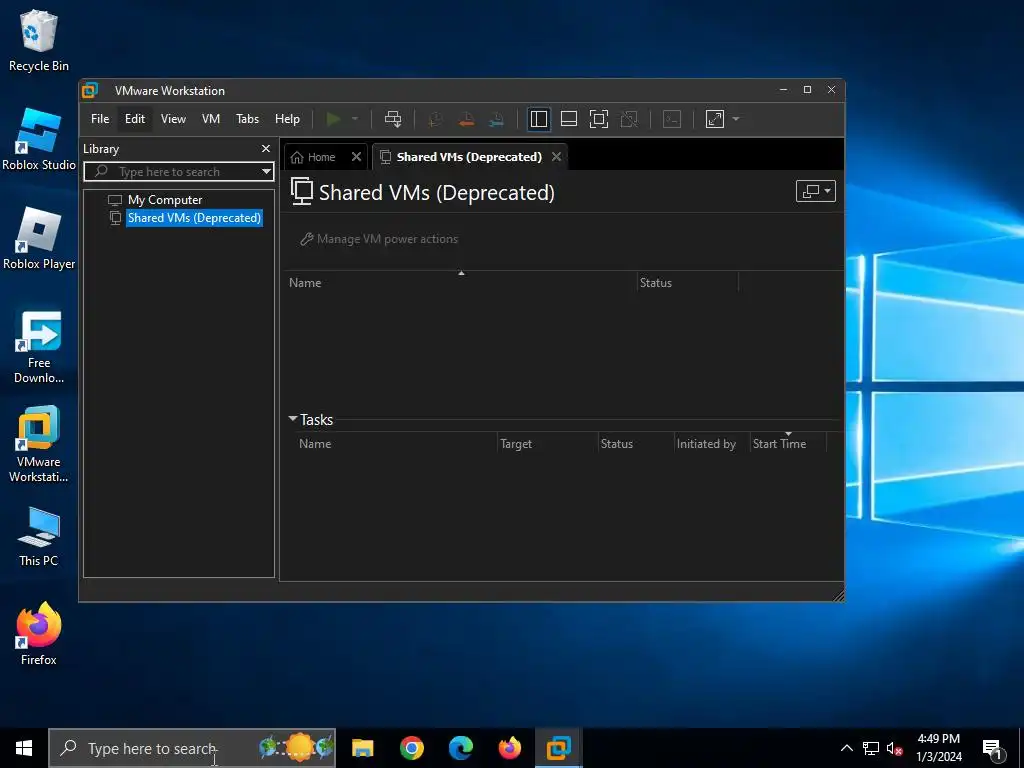Screen dimensions: 1024x768
Task: Enter full screen mode icon
Action: [599, 119]
